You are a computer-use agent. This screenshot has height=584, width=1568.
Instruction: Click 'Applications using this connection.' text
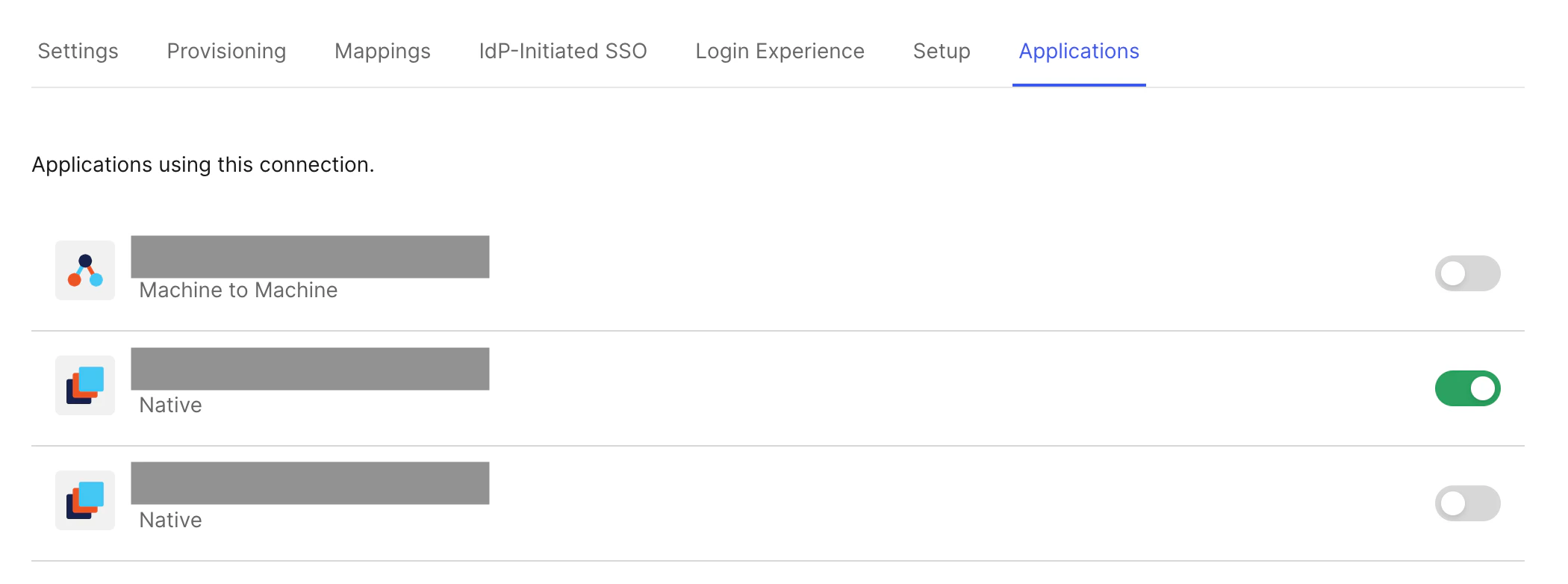[203, 164]
